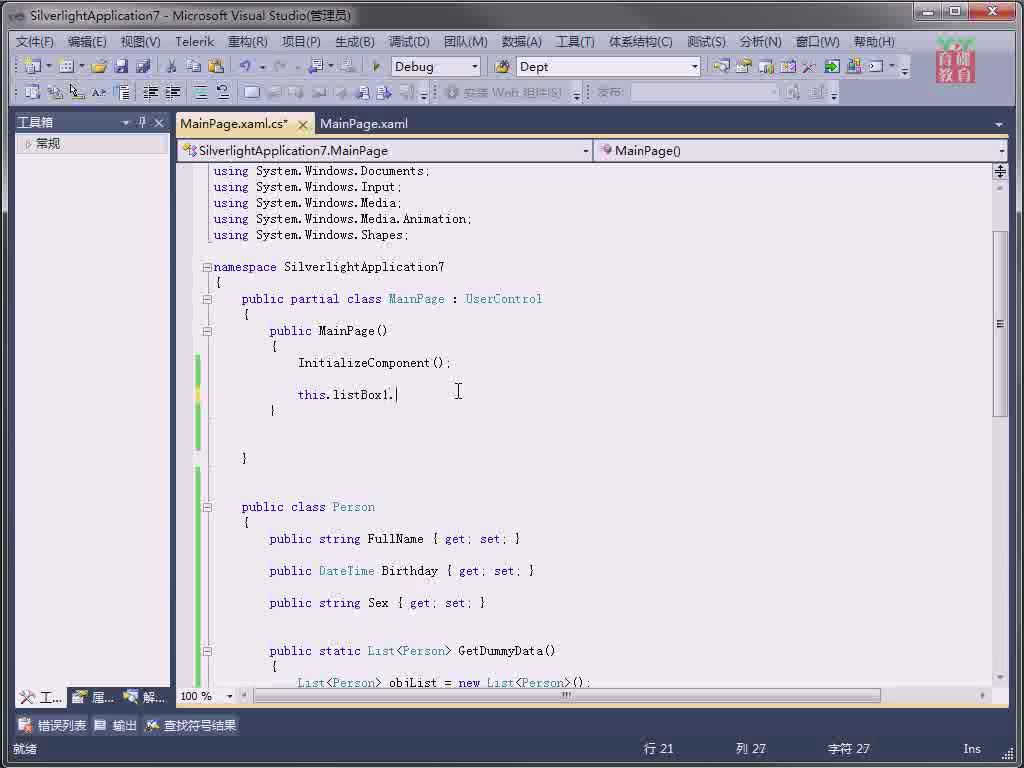1024x768 pixels.
Task: Click Find in Files icon beside Dept box
Action: [x=502, y=66]
